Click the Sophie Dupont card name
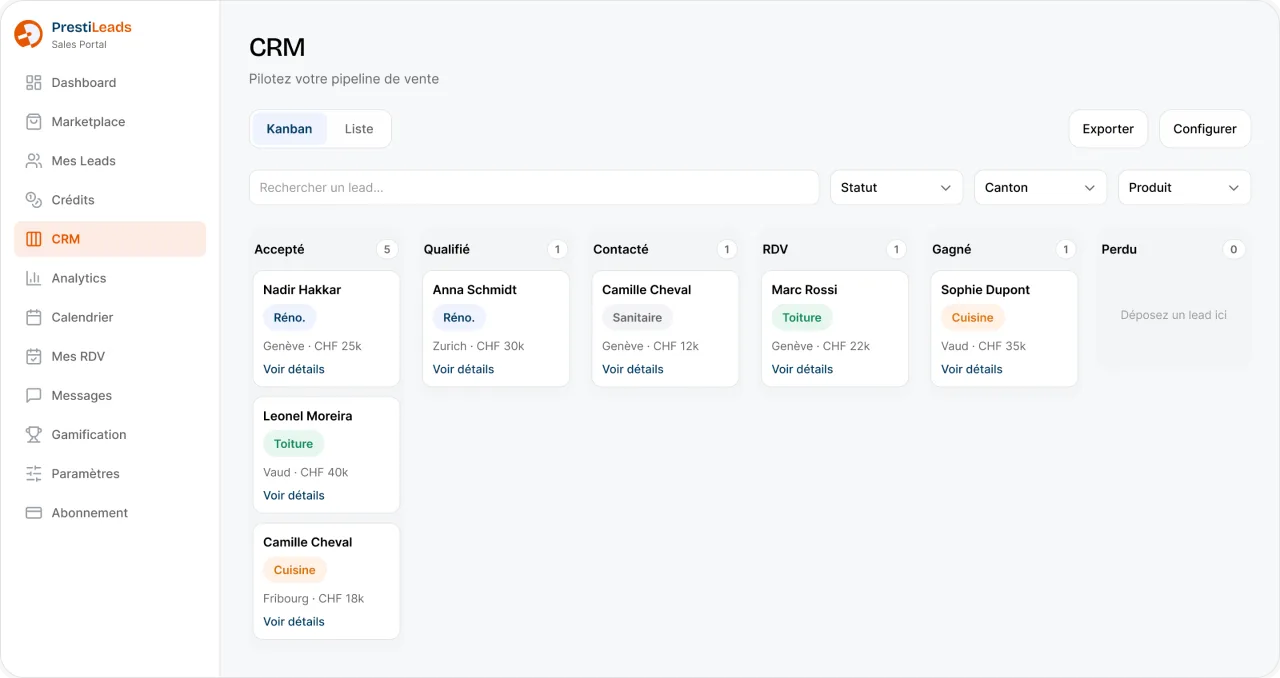Image resolution: width=1280 pixels, height=678 pixels. coord(985,290)
